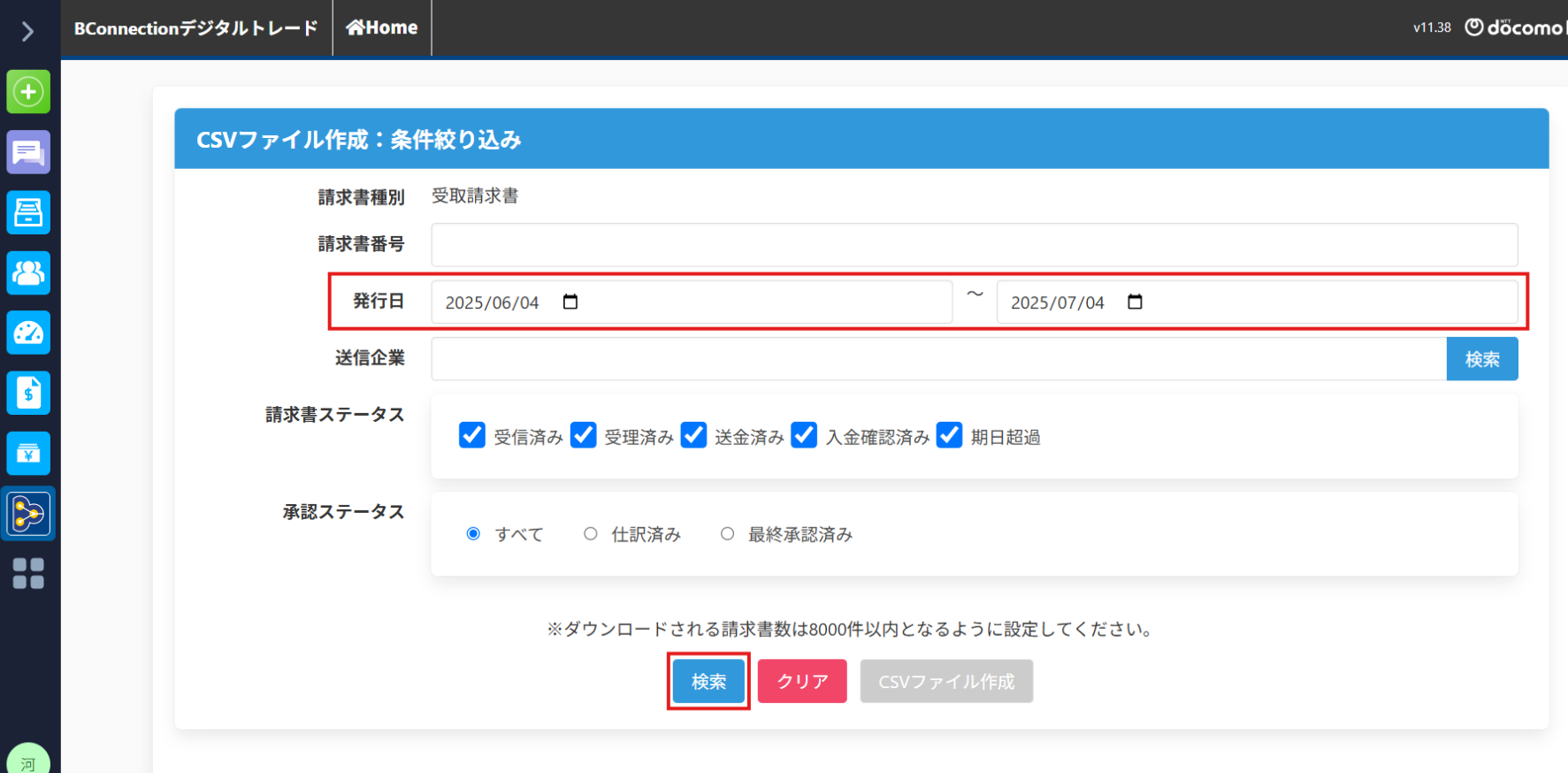
Task: Select the 仕訳済み radio button
Action: coord(591,534)
